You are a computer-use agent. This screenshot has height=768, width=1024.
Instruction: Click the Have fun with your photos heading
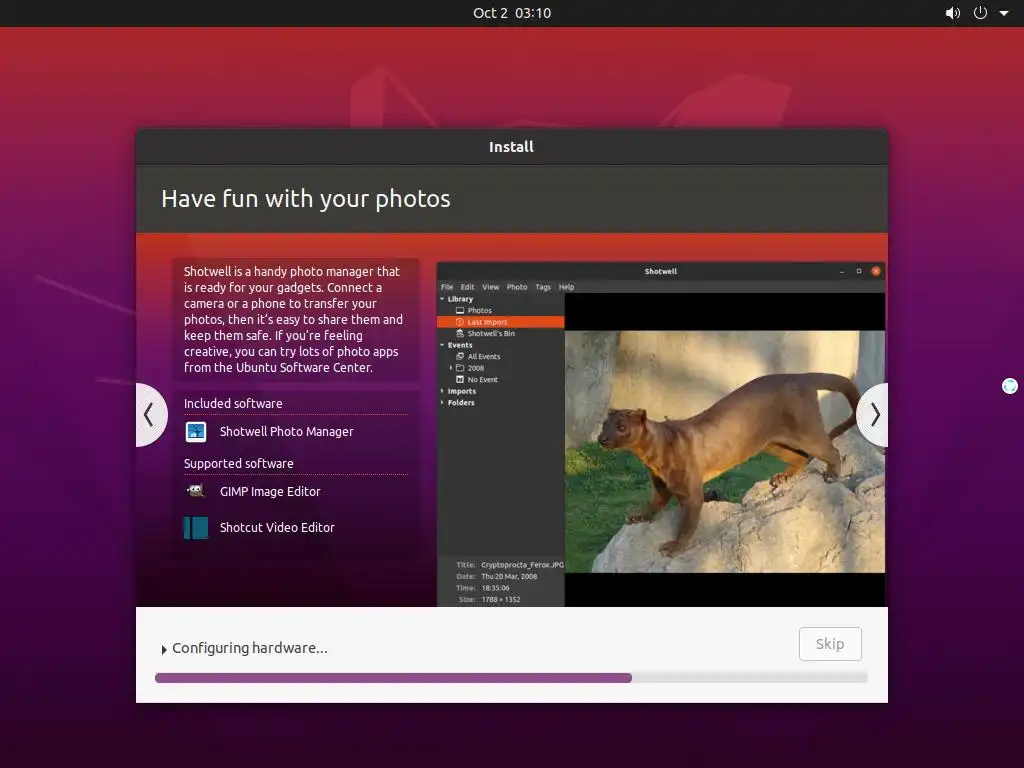(x=306, y=199)
